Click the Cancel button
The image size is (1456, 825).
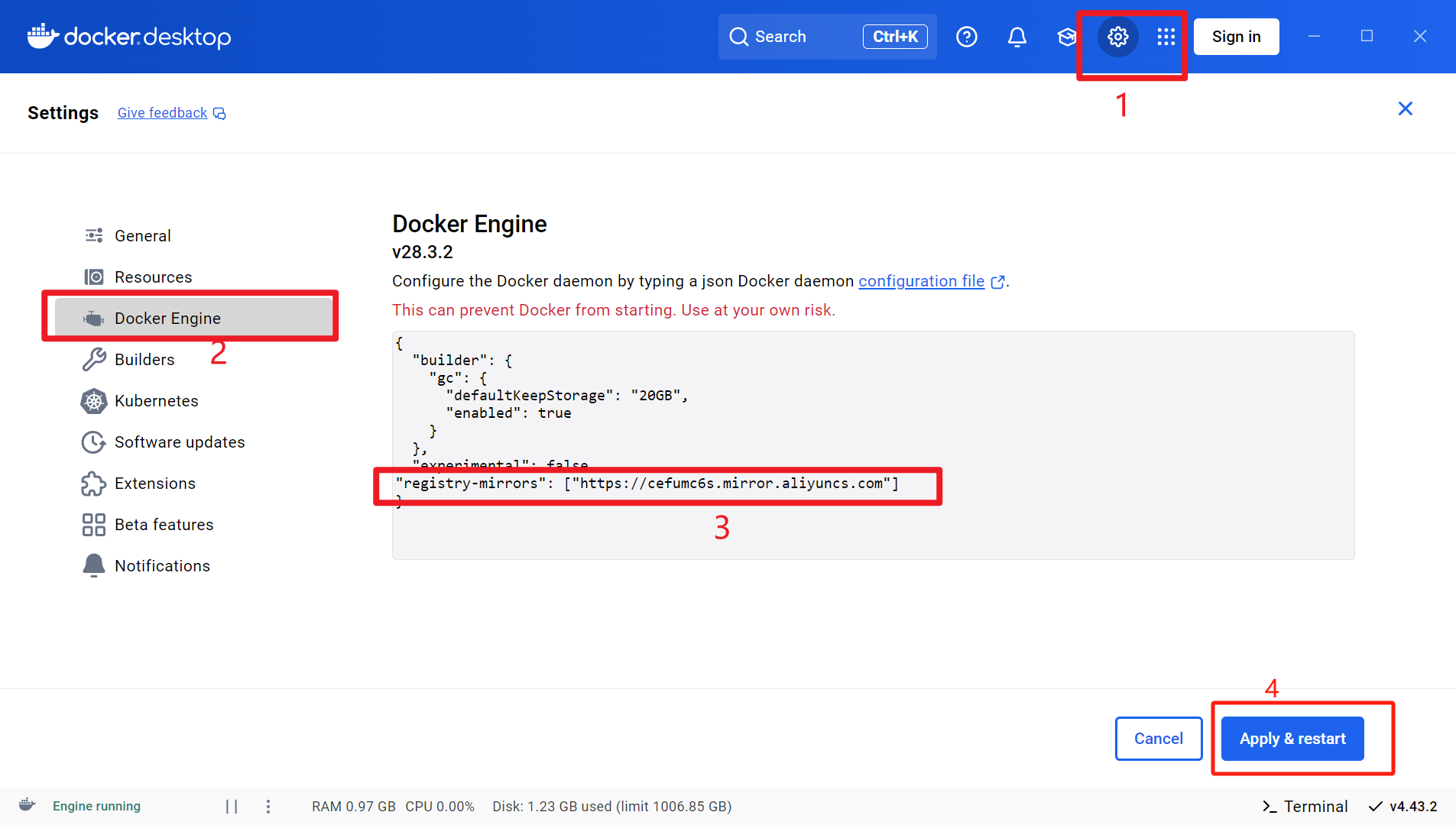[1159, 739]
